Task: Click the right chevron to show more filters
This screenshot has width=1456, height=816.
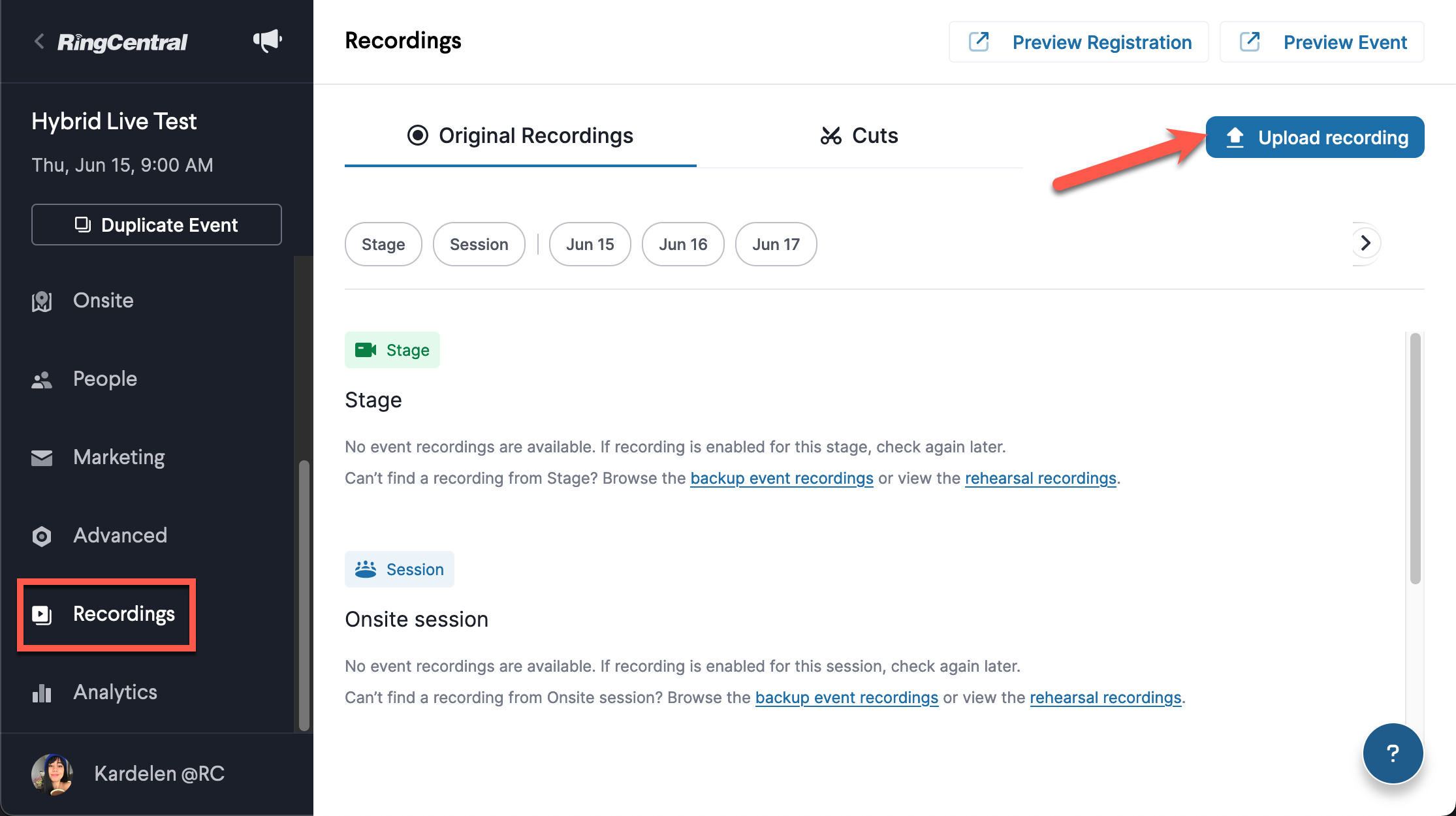Action: [1365, 243]
